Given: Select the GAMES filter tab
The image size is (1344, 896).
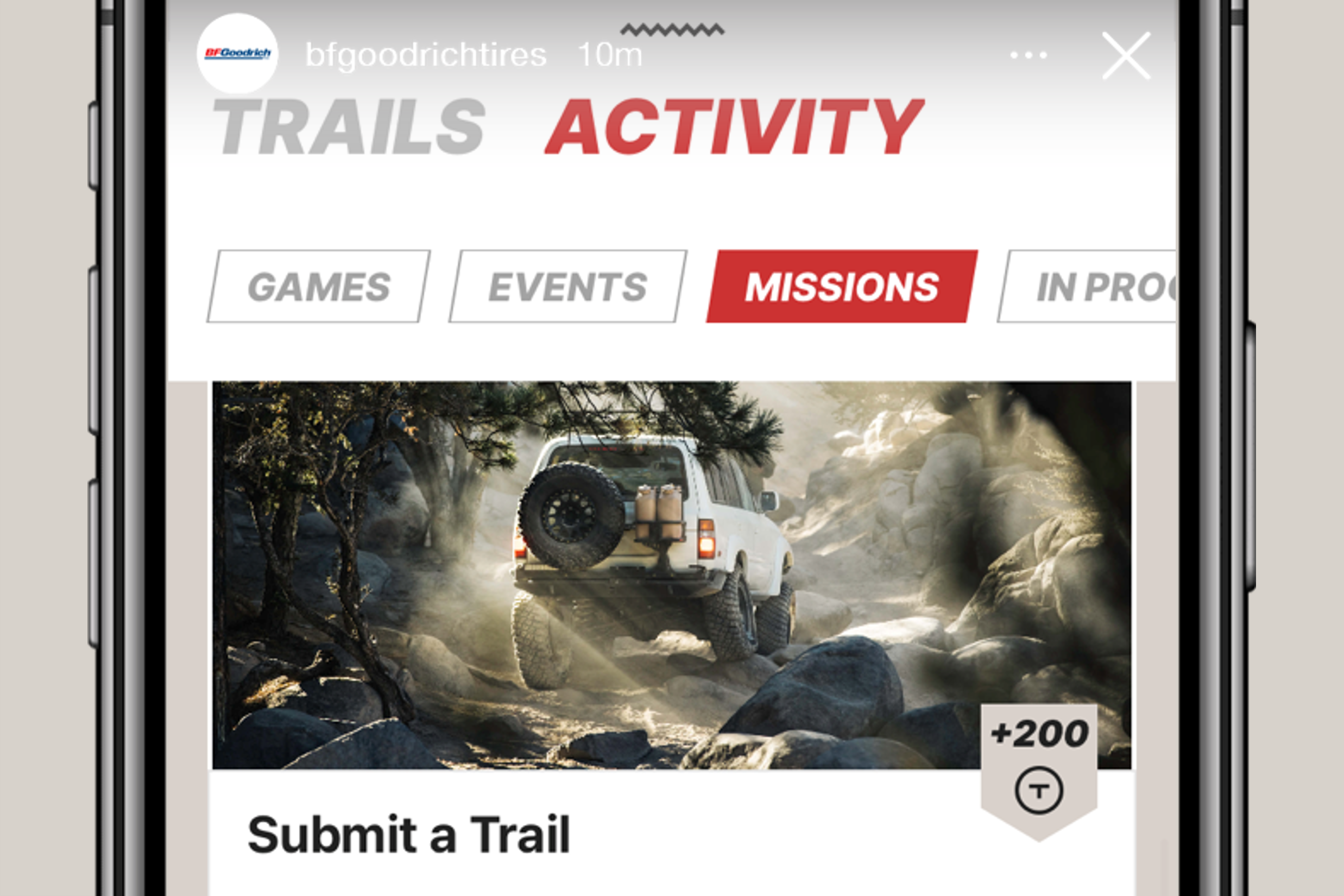Looking at the screenshot, I should (318, 286).
